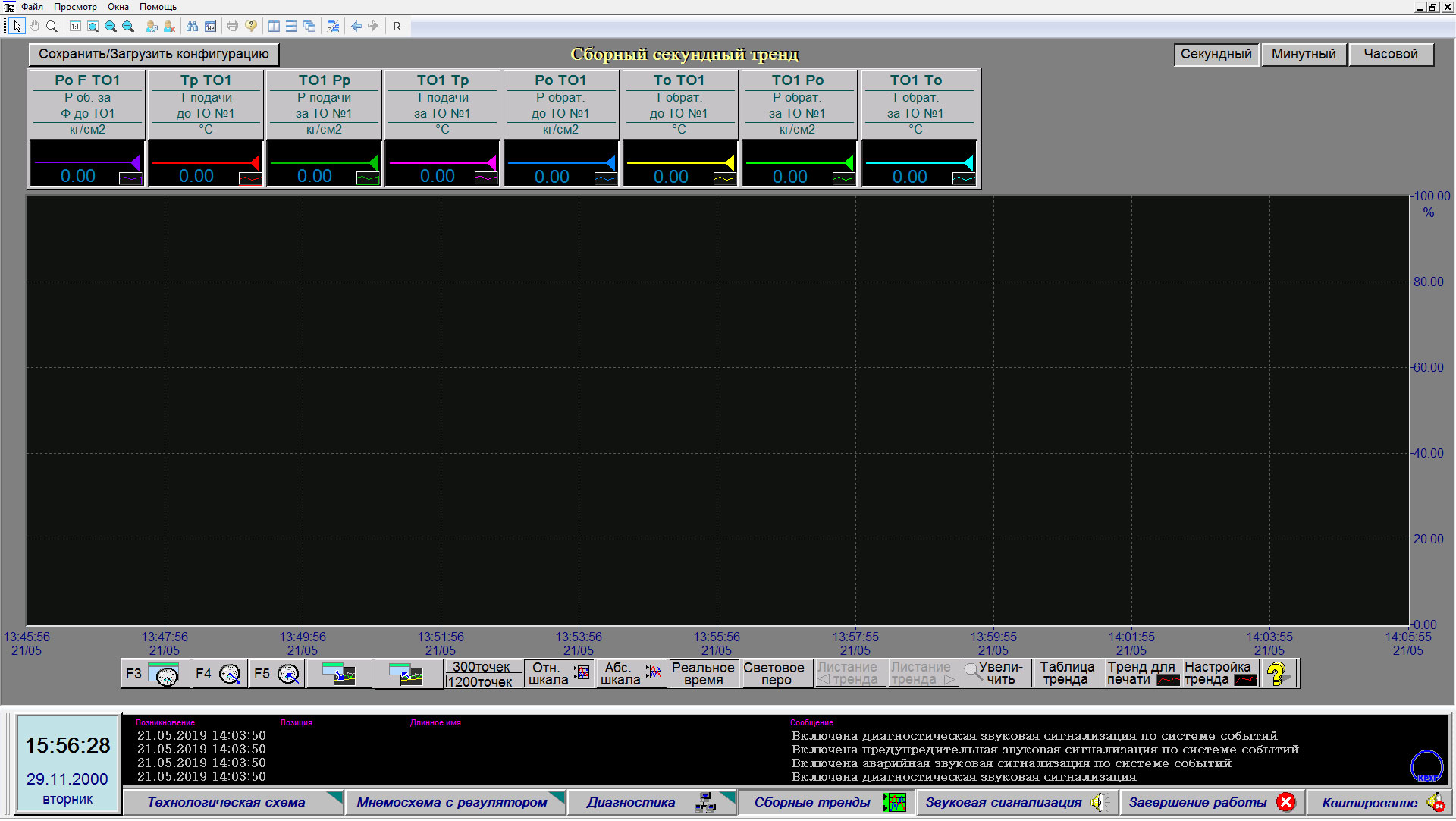Select 1200точек display mode
1456x821 pixels.
pyautogui.click(x=483, y=681)
